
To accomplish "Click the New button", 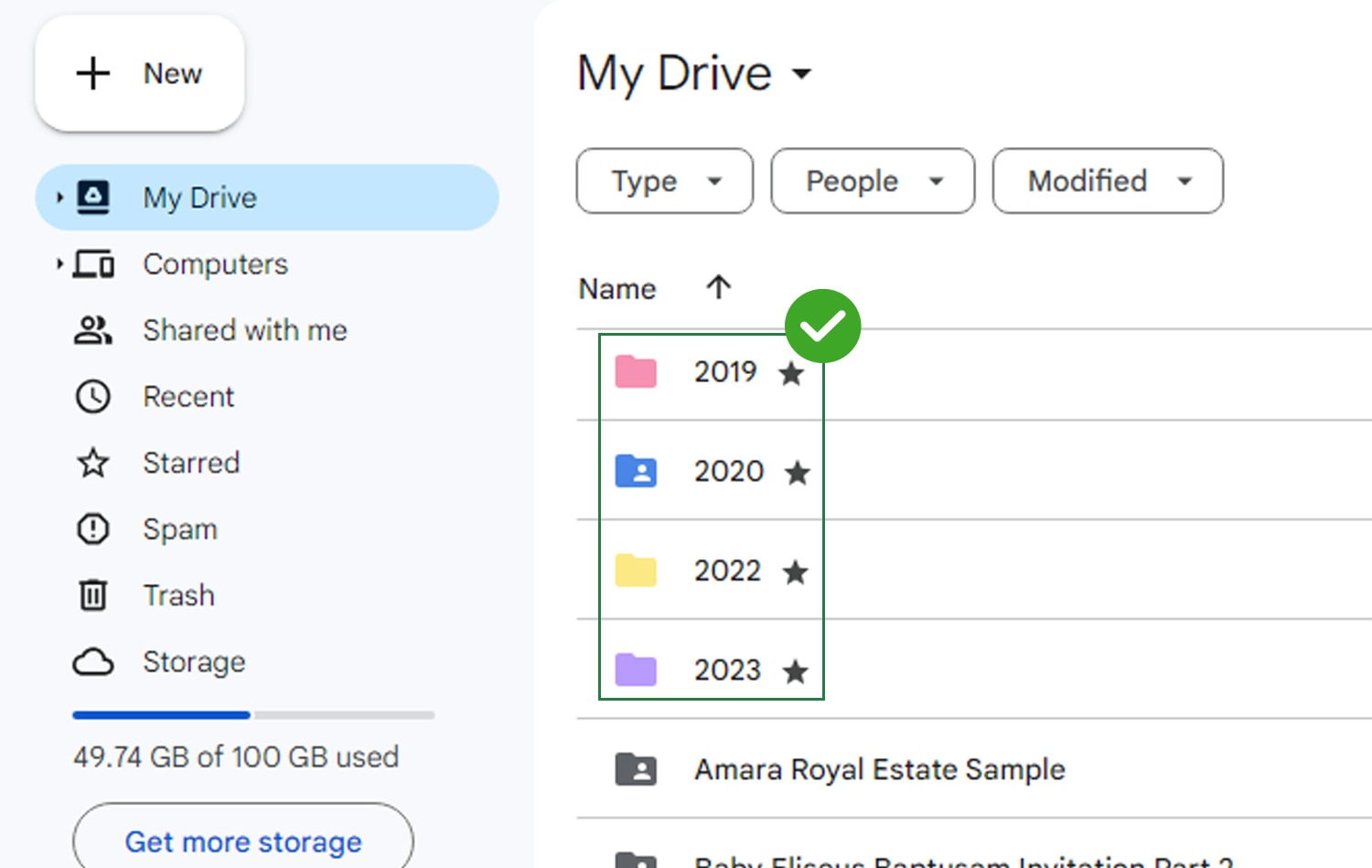I will tap(139, 73).
